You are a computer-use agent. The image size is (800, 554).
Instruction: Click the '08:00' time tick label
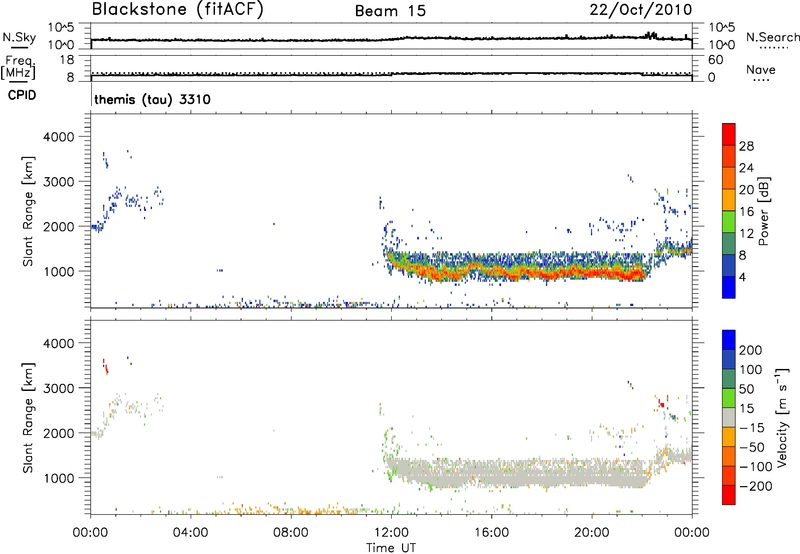click(291, 533)
